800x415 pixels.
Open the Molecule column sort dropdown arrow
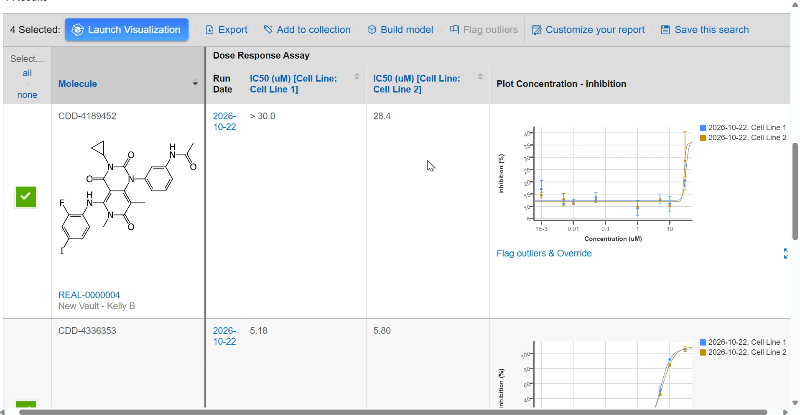click(195, 83)
